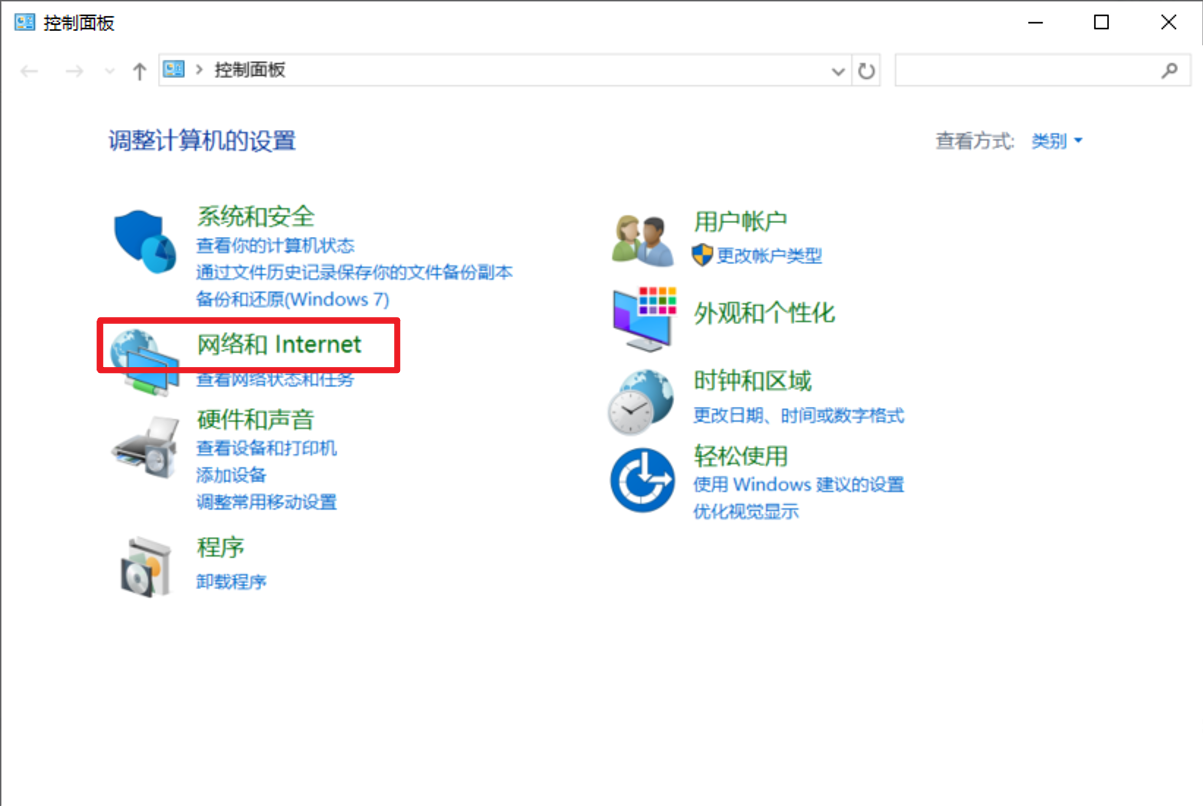
Task: Open 硬件和声音 category heading
Action: [256, 419]
